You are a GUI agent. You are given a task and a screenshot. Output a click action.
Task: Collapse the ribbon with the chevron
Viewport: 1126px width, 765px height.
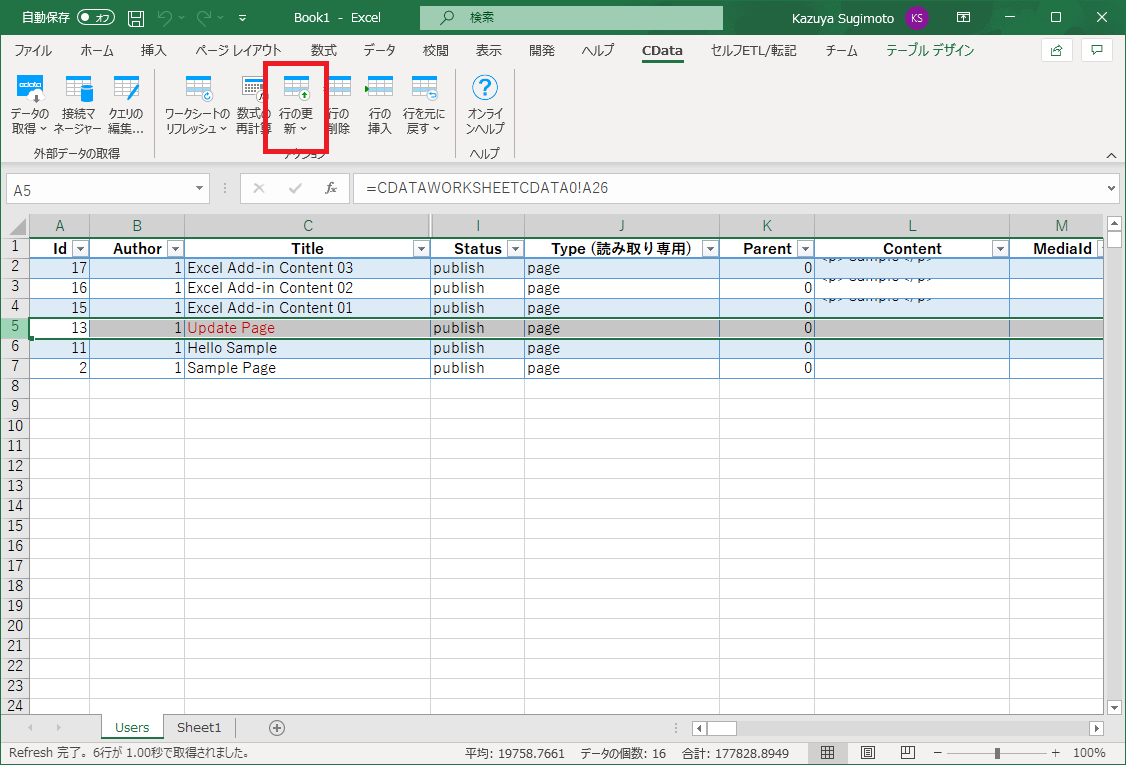coord(1111,155)
